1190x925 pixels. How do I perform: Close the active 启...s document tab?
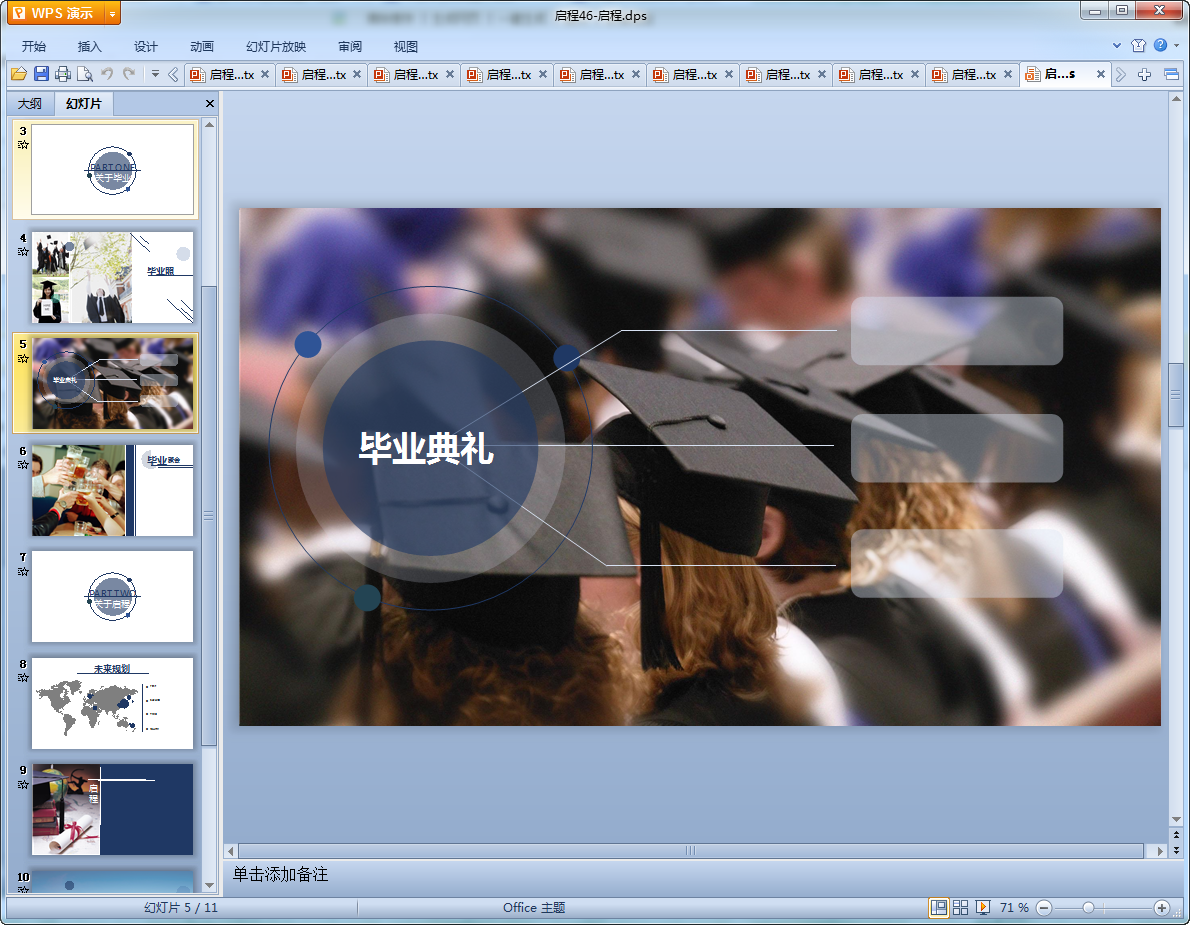point(1100,74)
